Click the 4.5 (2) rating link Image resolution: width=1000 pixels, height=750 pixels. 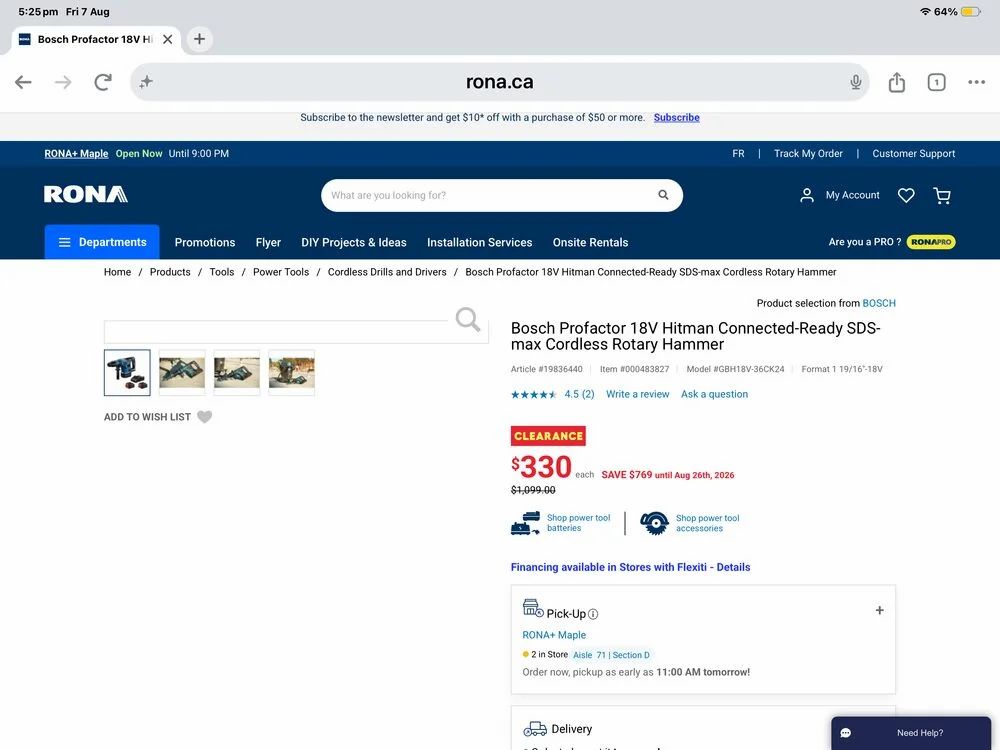[579, 394]
